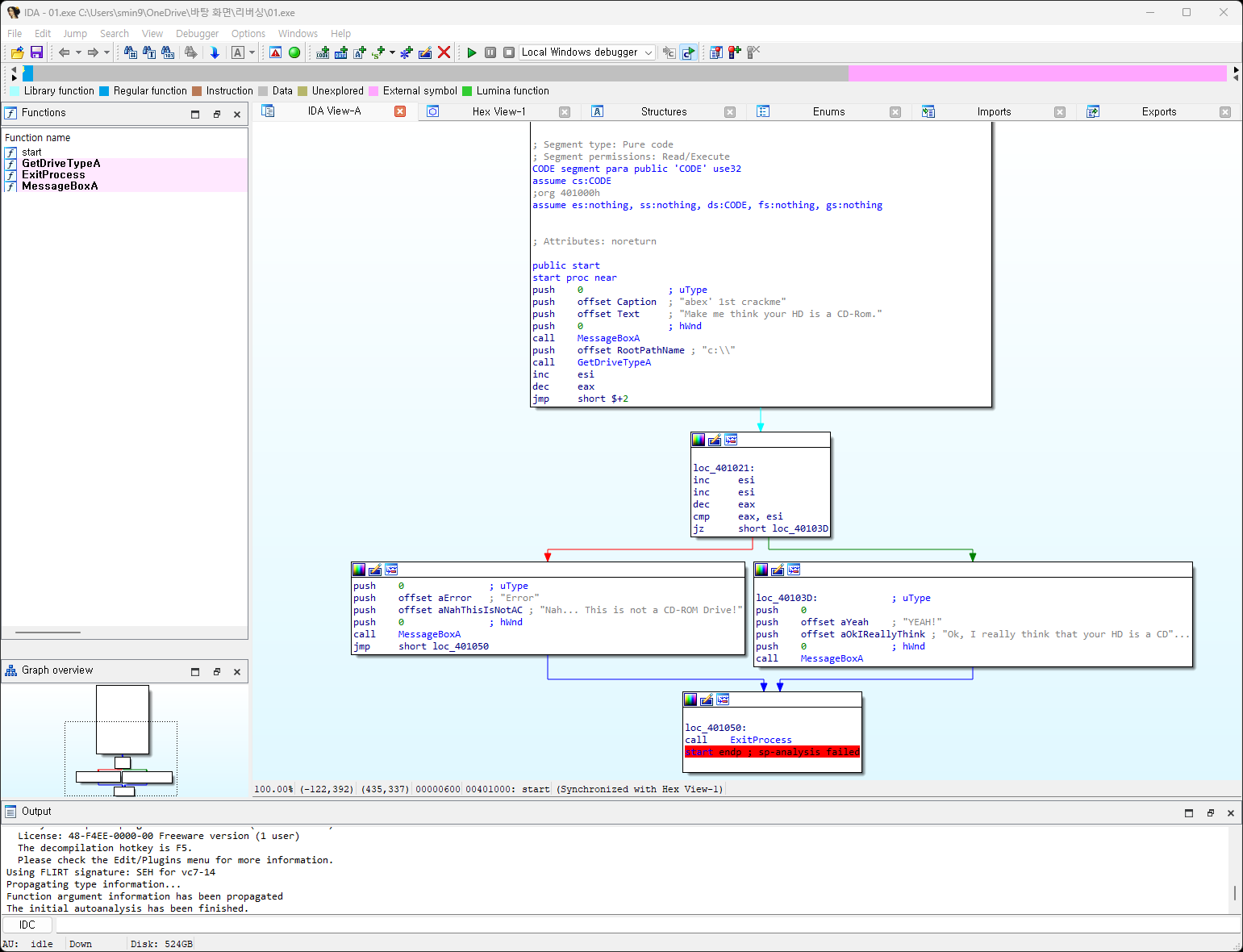Switch to the Exports tab
Screen dimensions: 1243x952
1158,111
